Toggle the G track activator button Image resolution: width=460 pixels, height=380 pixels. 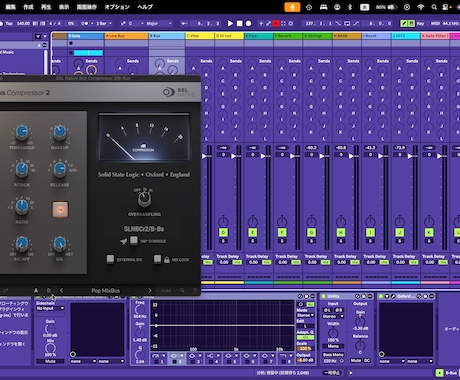pos(311,232)
